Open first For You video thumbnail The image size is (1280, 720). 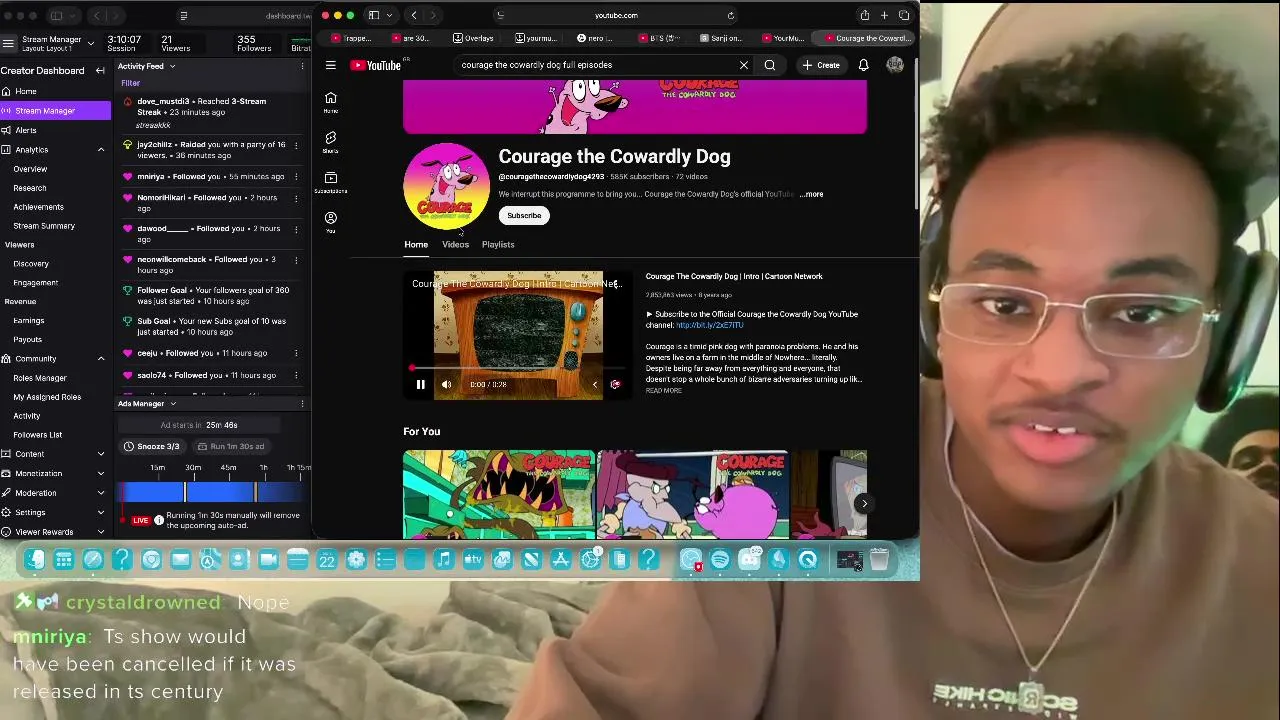499,495
